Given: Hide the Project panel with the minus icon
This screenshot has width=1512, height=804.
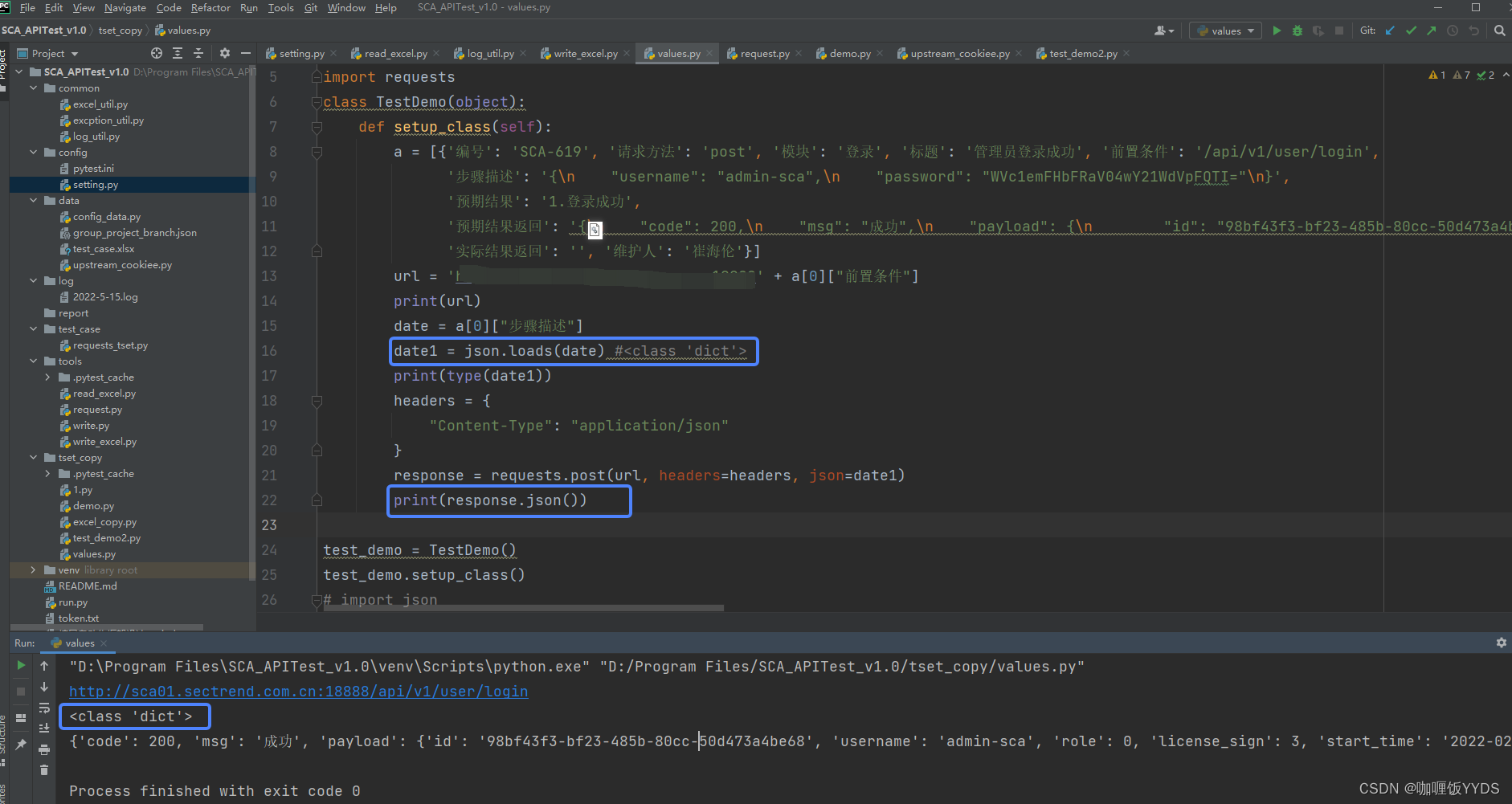Looking at the screenshot, I should click(x=246, y=53).
